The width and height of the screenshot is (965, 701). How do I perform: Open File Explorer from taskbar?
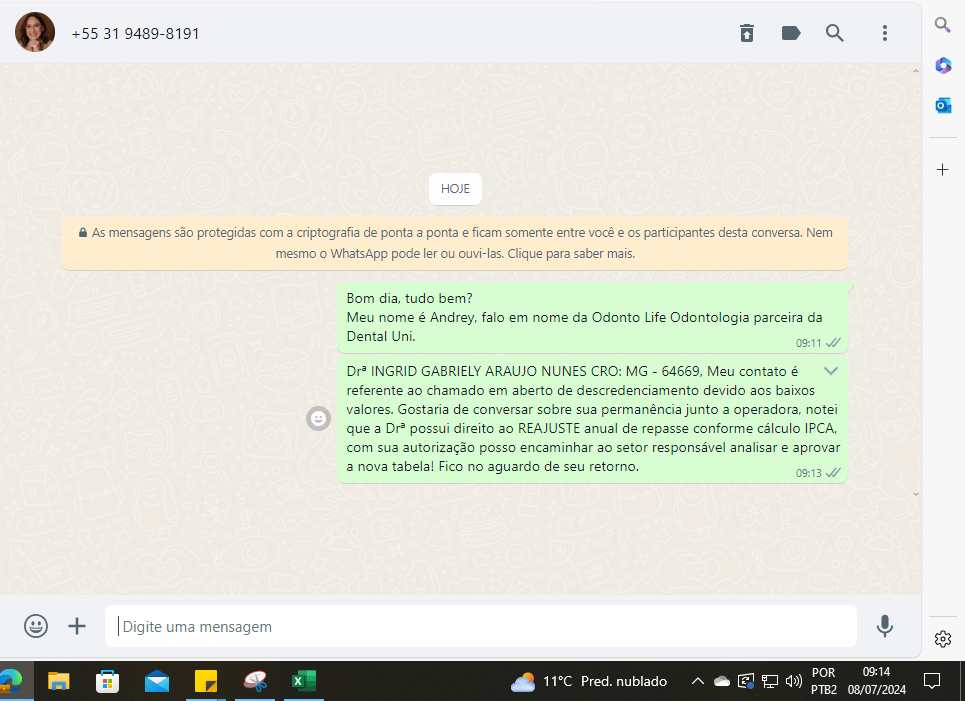[58, 681]
